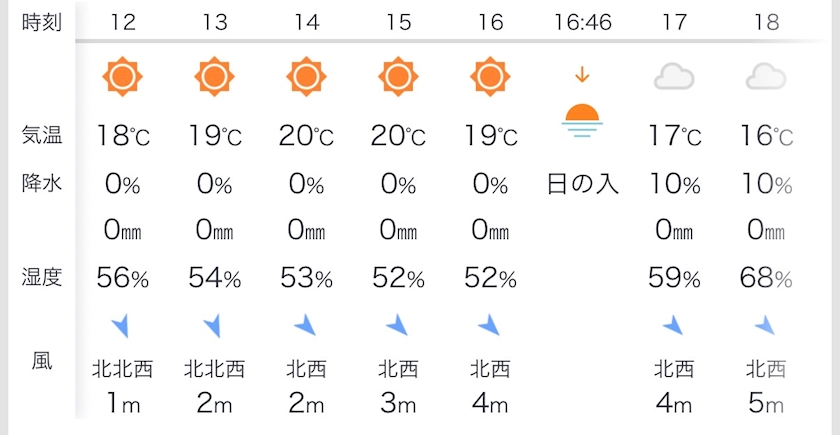Click the wind direction arrow for 15 o'clock
The height and width of the screenshot is (435, 840).
(397, 325)
